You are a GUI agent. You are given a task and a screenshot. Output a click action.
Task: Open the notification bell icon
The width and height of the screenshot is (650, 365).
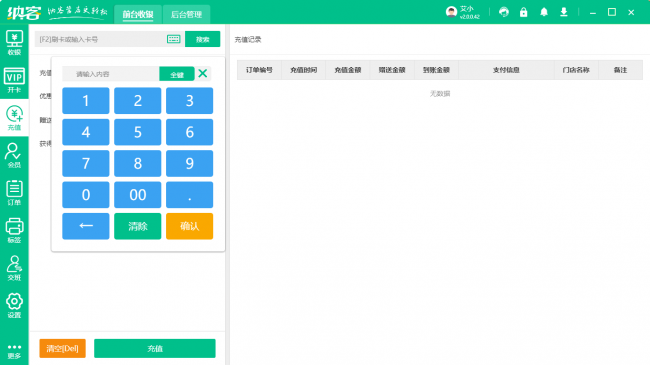(544, 12)
